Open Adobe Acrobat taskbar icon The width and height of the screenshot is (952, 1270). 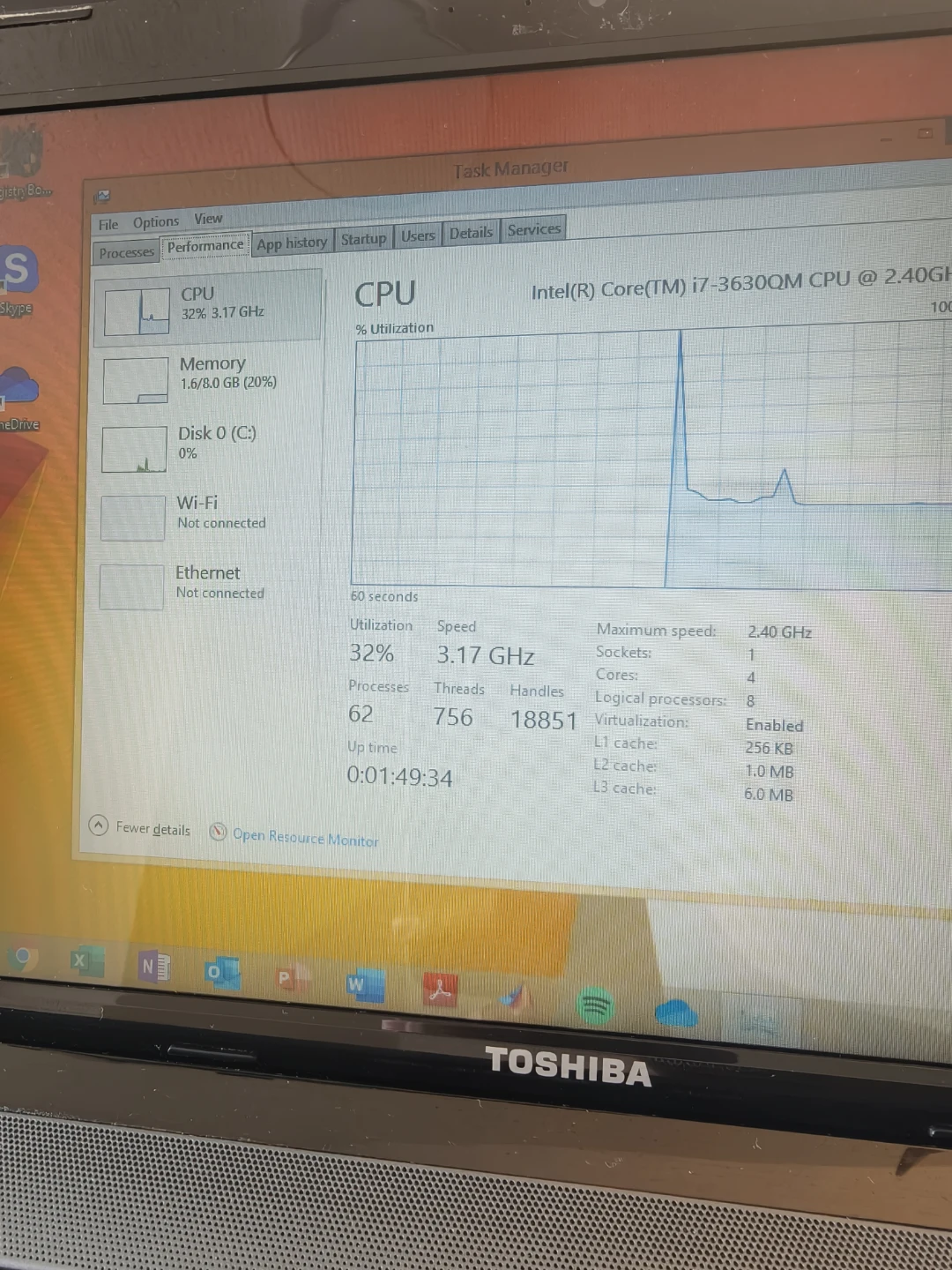[x=440, y=990]
